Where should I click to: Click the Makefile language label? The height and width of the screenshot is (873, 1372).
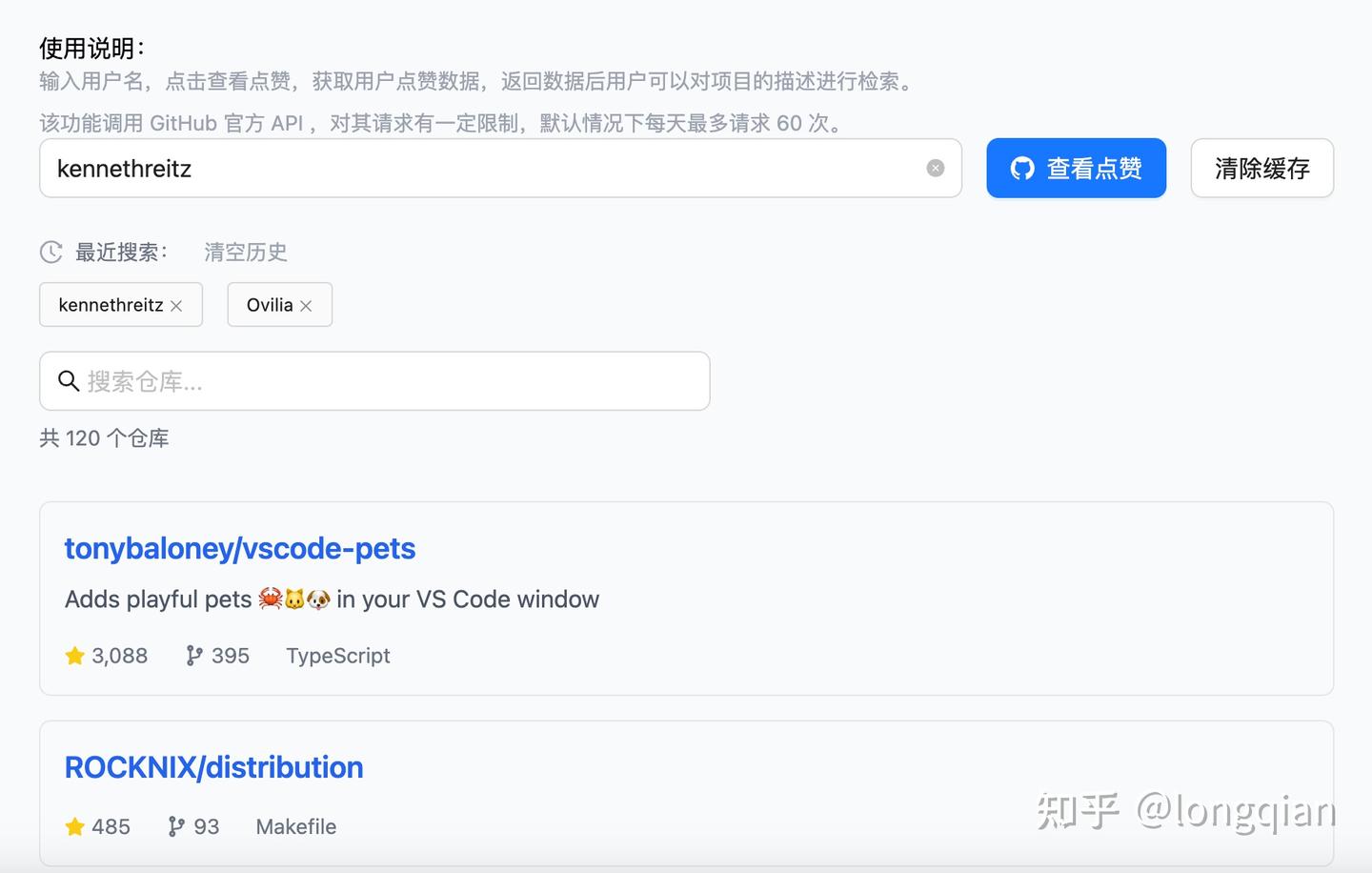pyautogui.click(x=296, y=826)
